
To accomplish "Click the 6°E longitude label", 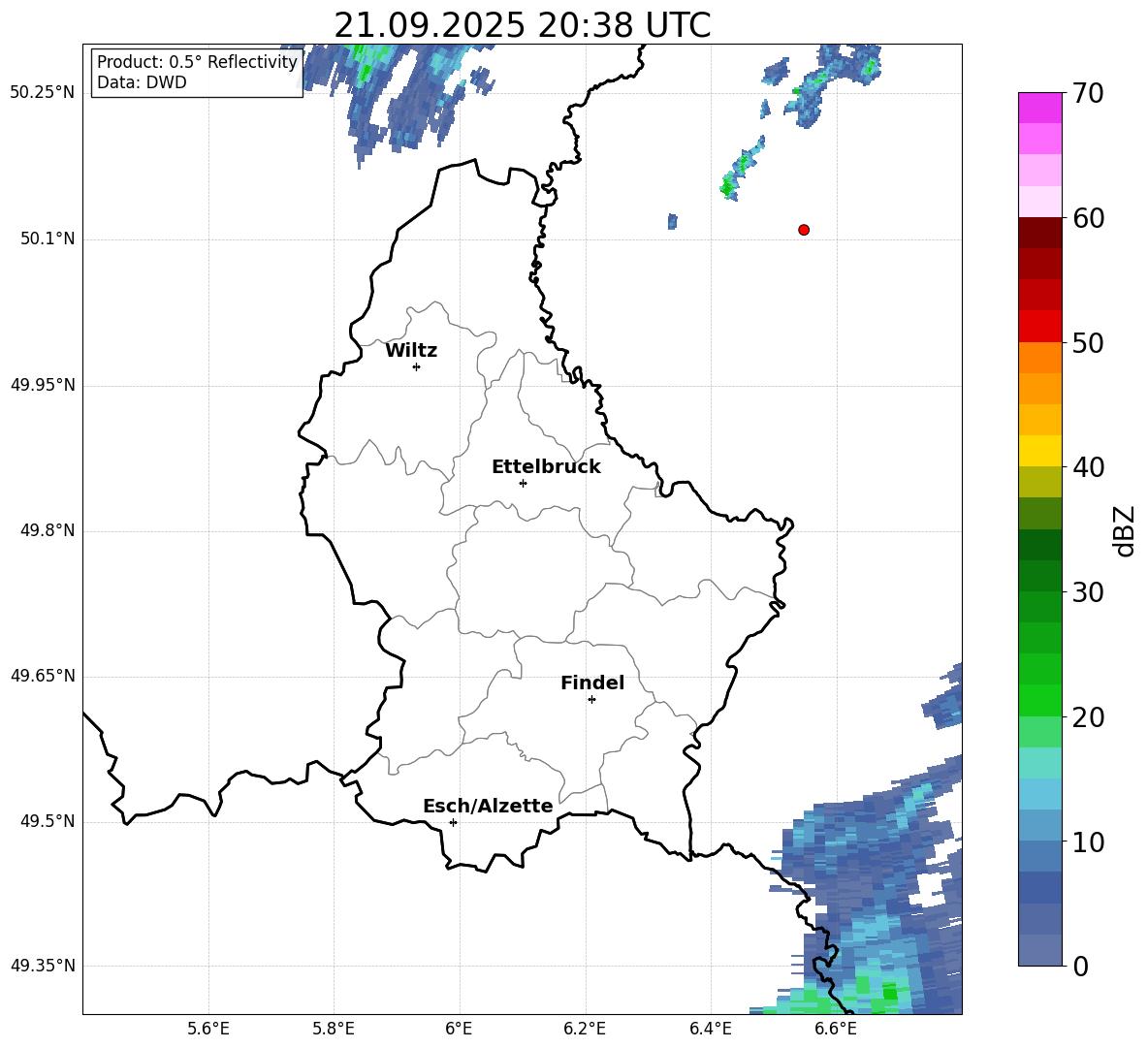I will 459,1029.
